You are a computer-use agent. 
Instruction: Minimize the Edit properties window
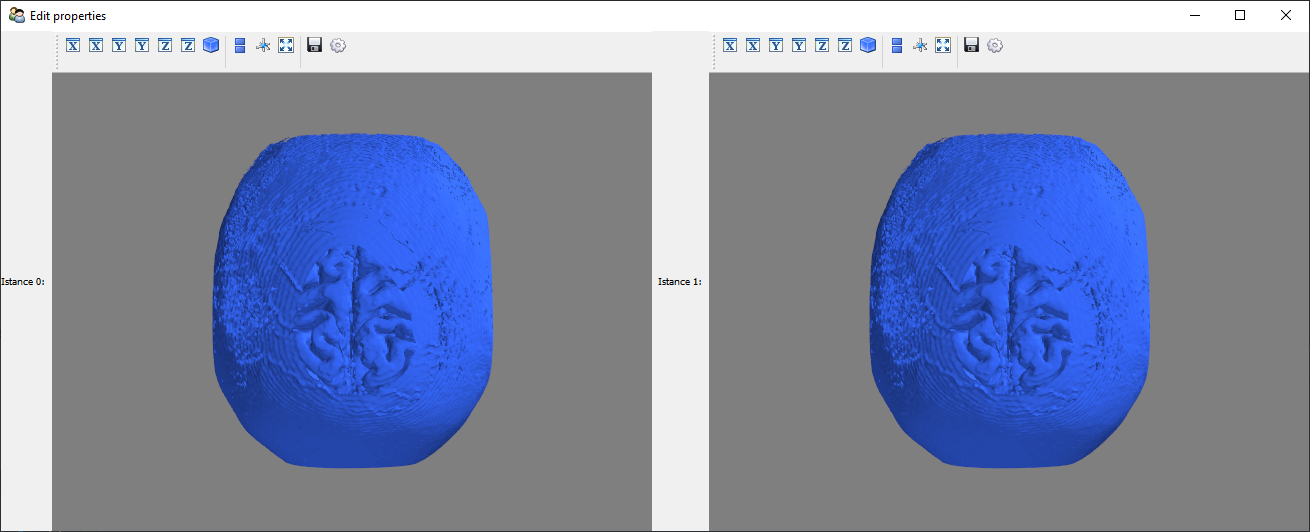(1194, 15)
